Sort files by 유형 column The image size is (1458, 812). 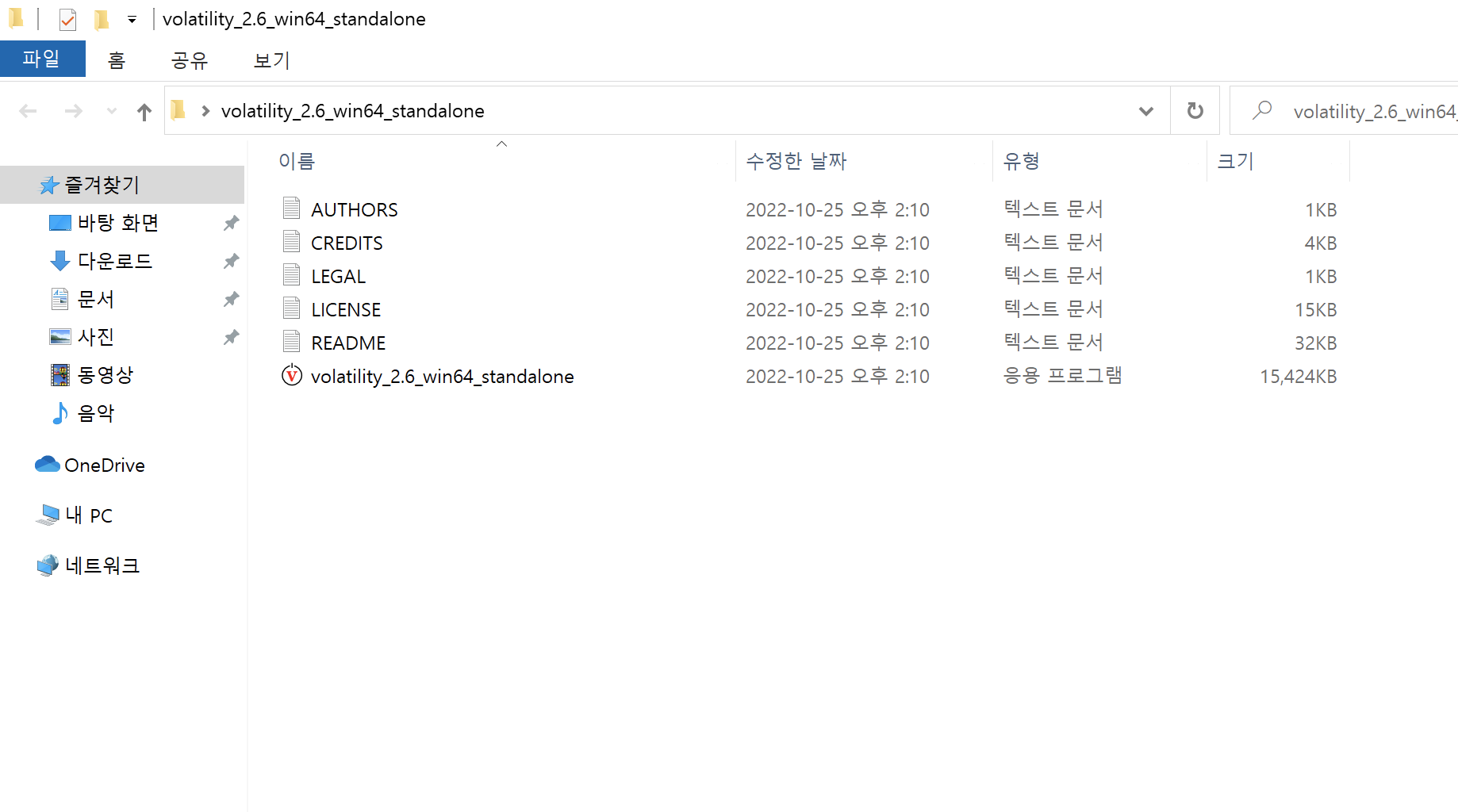click(1022, 161)
